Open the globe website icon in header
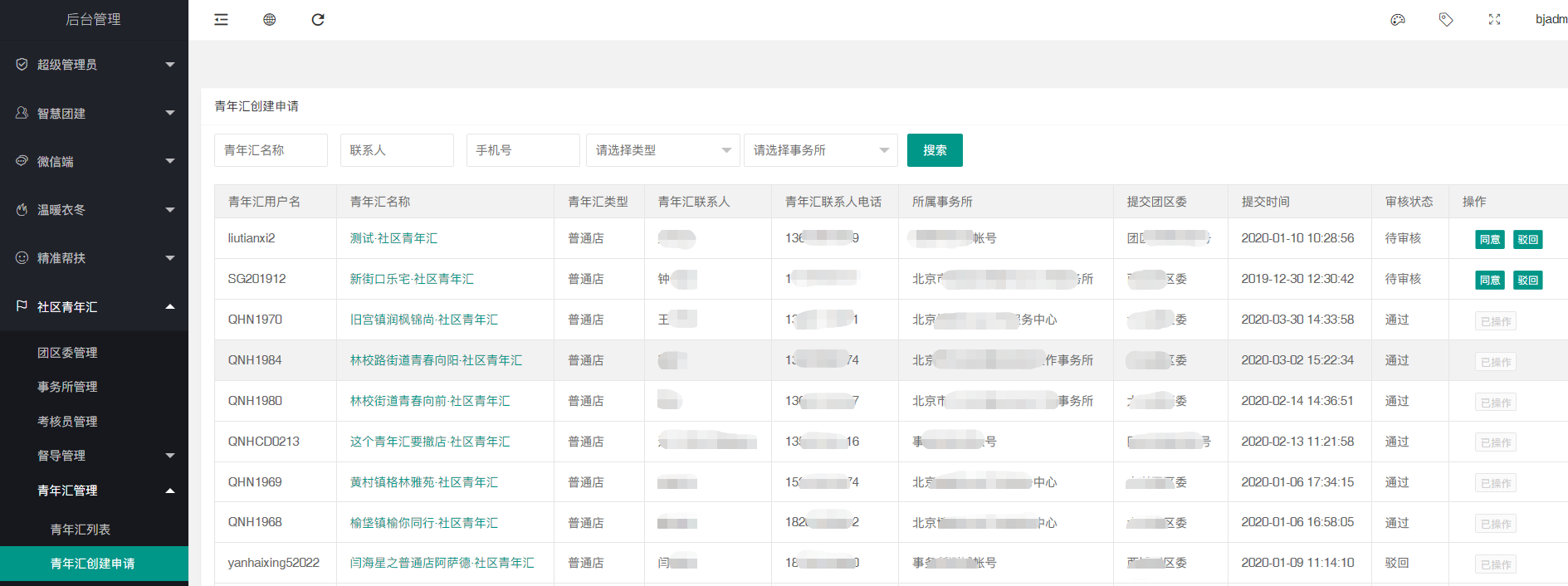1568x586 pixels. [x=270, y=20]
